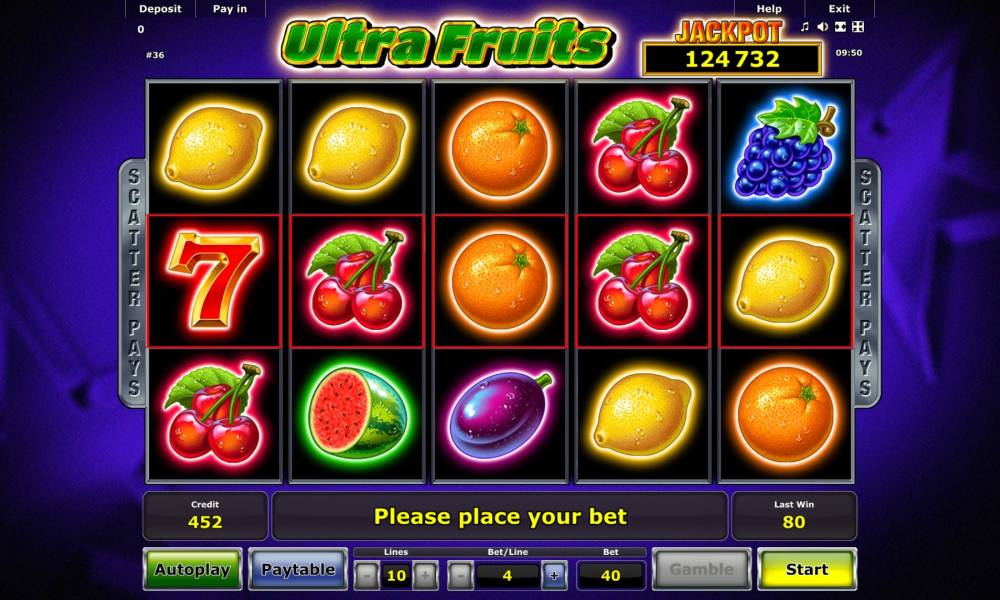This screenshot has width=1000, height=600.
Task: Select the Exit menu item
Action: pyautogui.click(x=839, y=9)
